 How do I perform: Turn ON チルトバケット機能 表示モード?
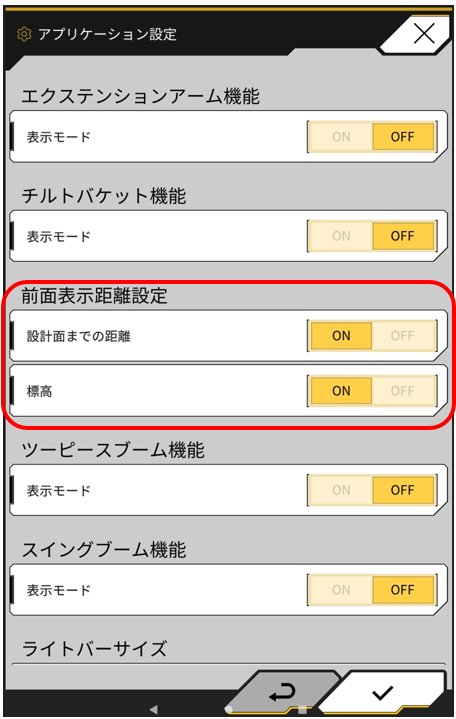[341, 236]
